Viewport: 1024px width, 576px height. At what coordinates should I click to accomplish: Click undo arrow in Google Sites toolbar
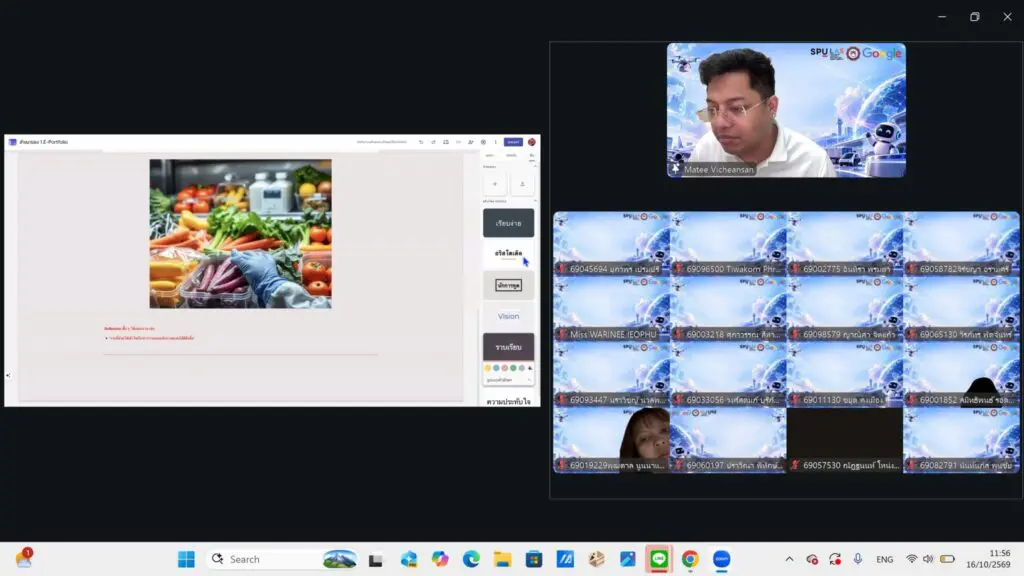click(421, 142)
